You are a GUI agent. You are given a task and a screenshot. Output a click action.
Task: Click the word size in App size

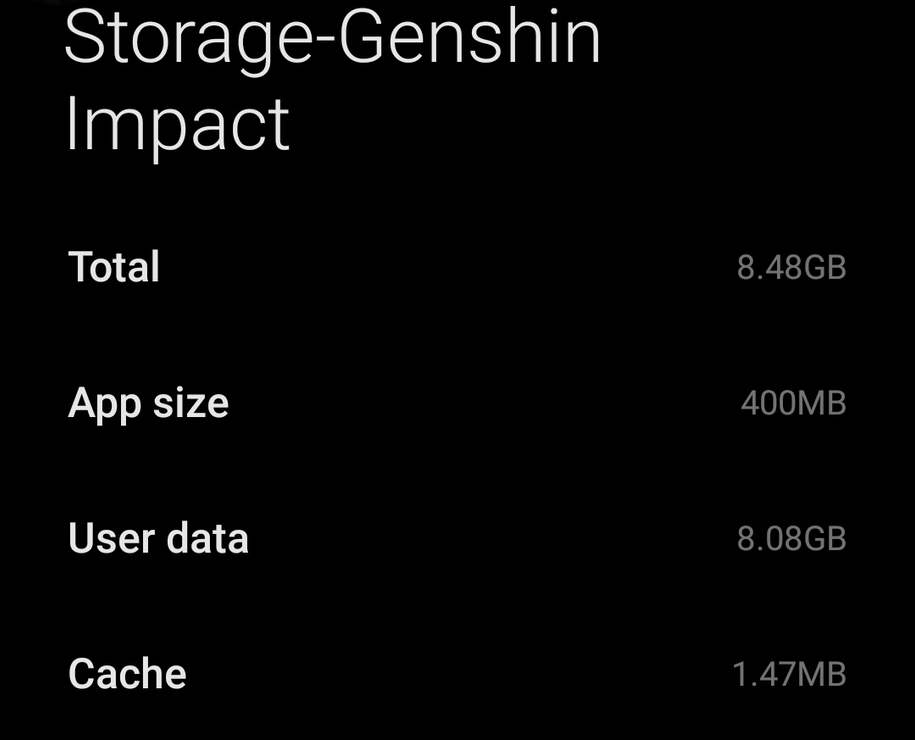[190, 404]
